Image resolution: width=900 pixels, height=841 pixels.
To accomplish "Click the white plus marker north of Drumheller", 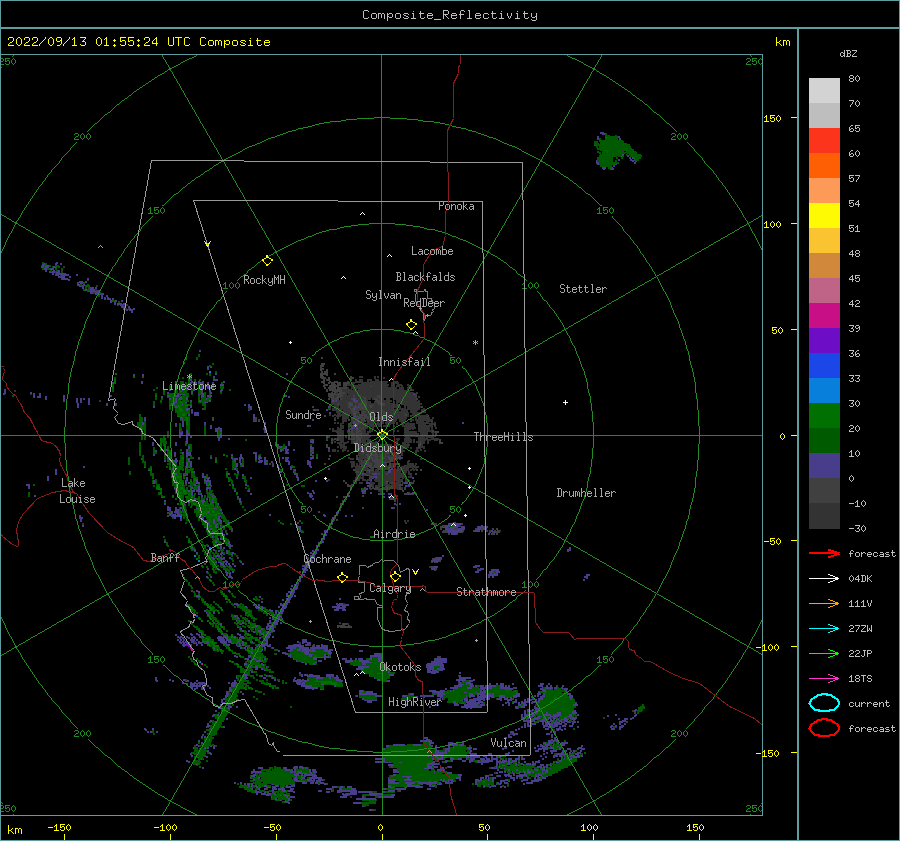I will [x=565, y=402].
